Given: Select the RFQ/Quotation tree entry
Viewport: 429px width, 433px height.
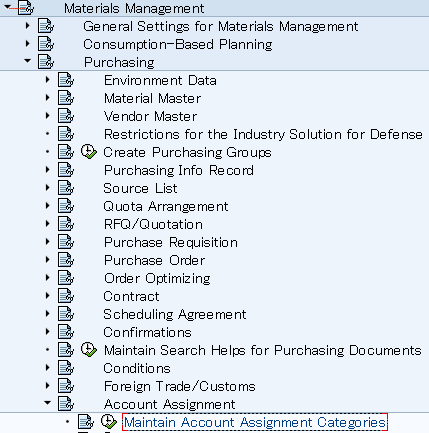Looking at the screenshot, I should click(x=153, y=224).
